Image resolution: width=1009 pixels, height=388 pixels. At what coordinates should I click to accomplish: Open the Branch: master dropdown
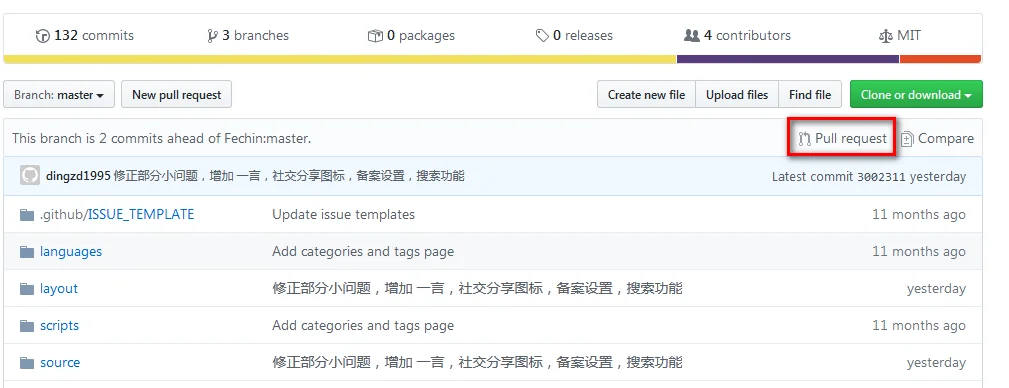coord(59,95)
